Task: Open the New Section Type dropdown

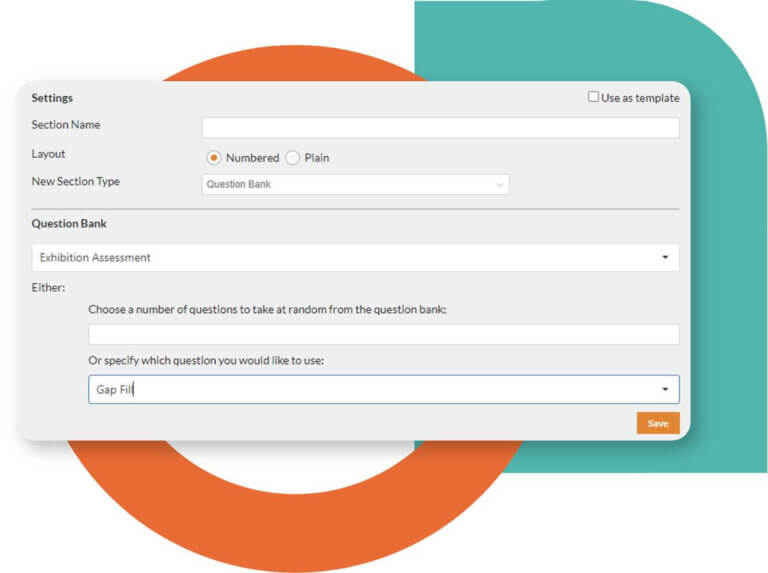Action: point(355,184)
